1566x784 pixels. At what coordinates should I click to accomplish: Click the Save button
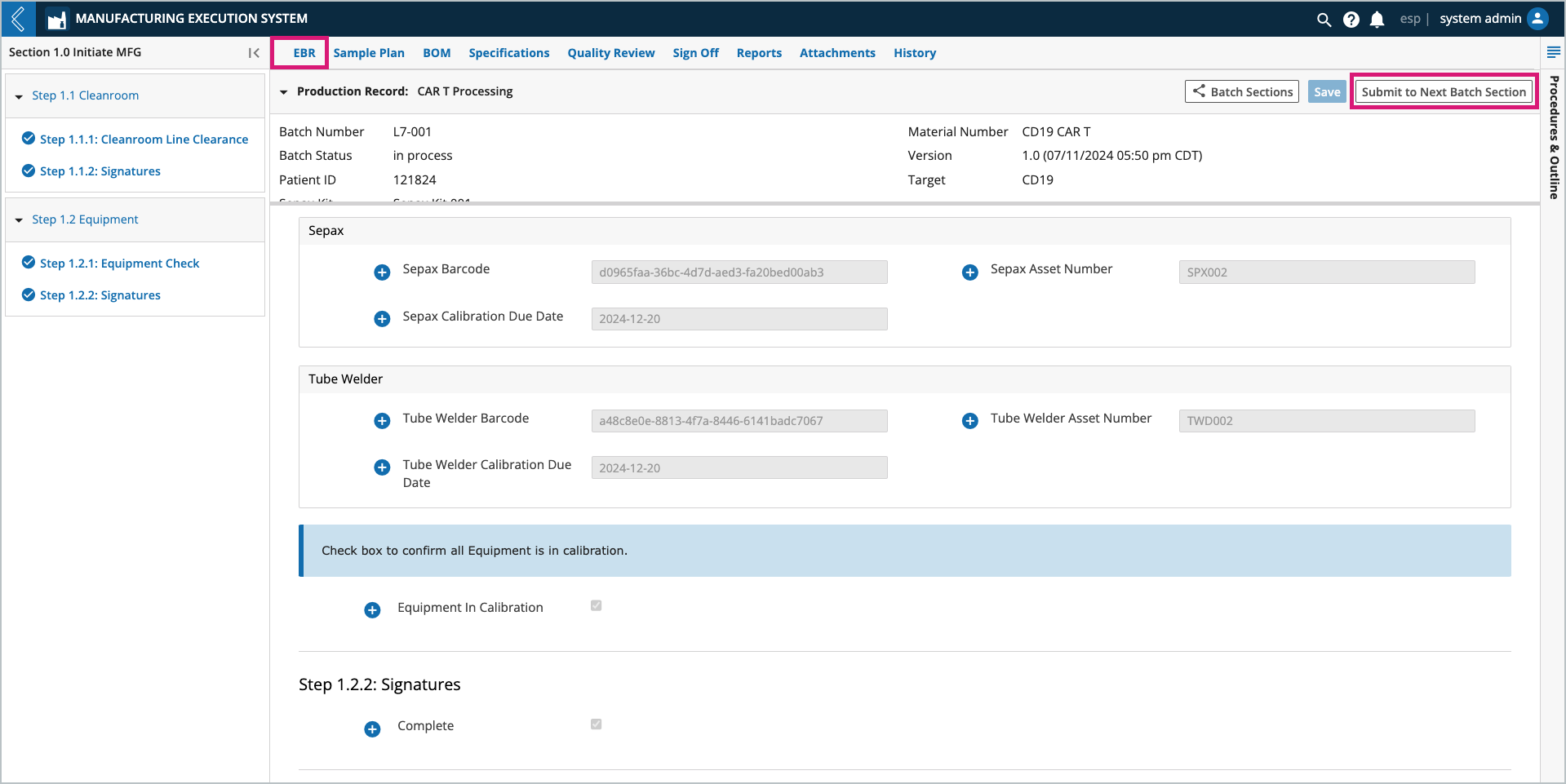[x=1327, y=91]
